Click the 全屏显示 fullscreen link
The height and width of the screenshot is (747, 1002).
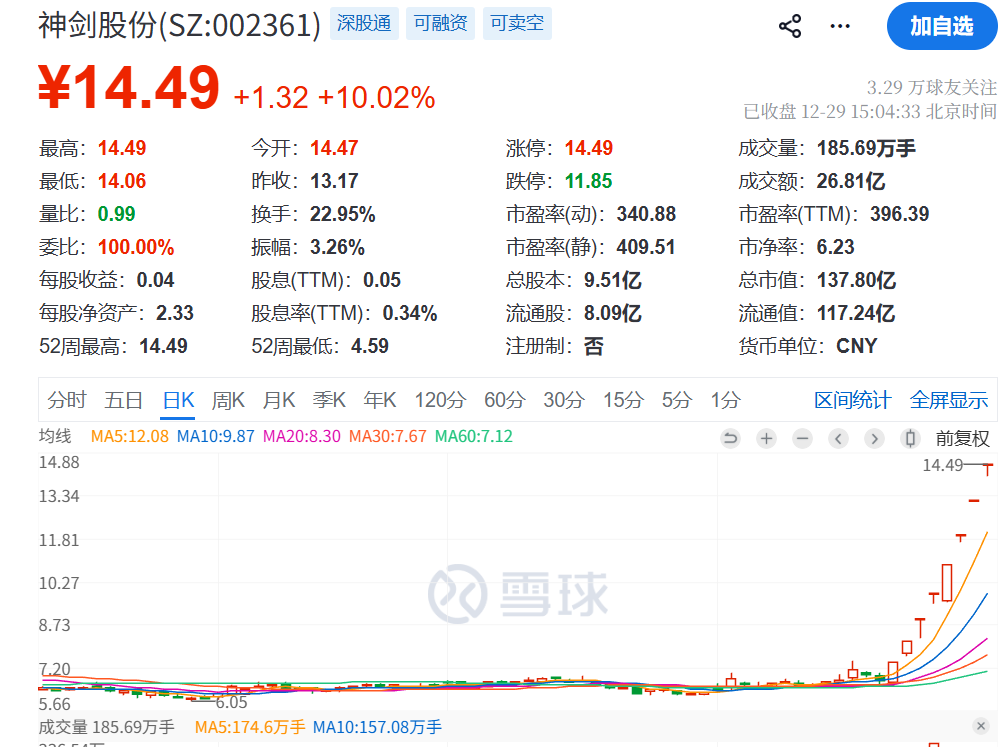tap(949, 400)
